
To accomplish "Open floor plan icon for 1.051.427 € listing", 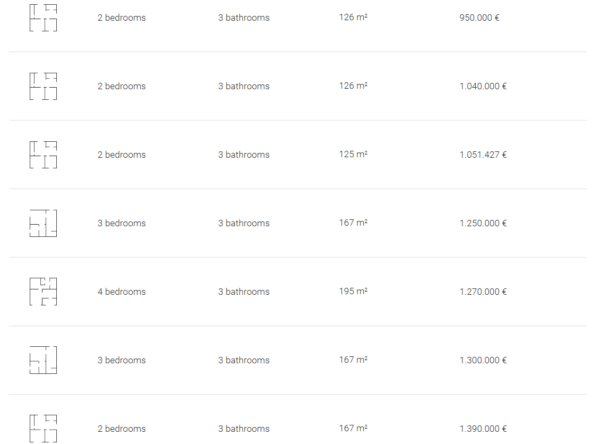I will pyautogui.click(x=43, y=155).
